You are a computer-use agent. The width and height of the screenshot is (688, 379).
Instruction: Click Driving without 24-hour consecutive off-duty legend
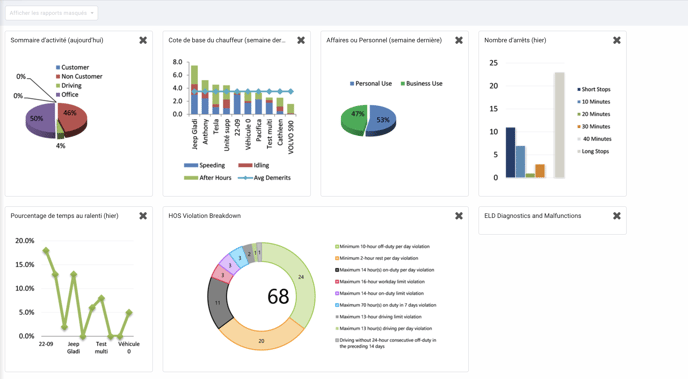(x=386, y=343)
